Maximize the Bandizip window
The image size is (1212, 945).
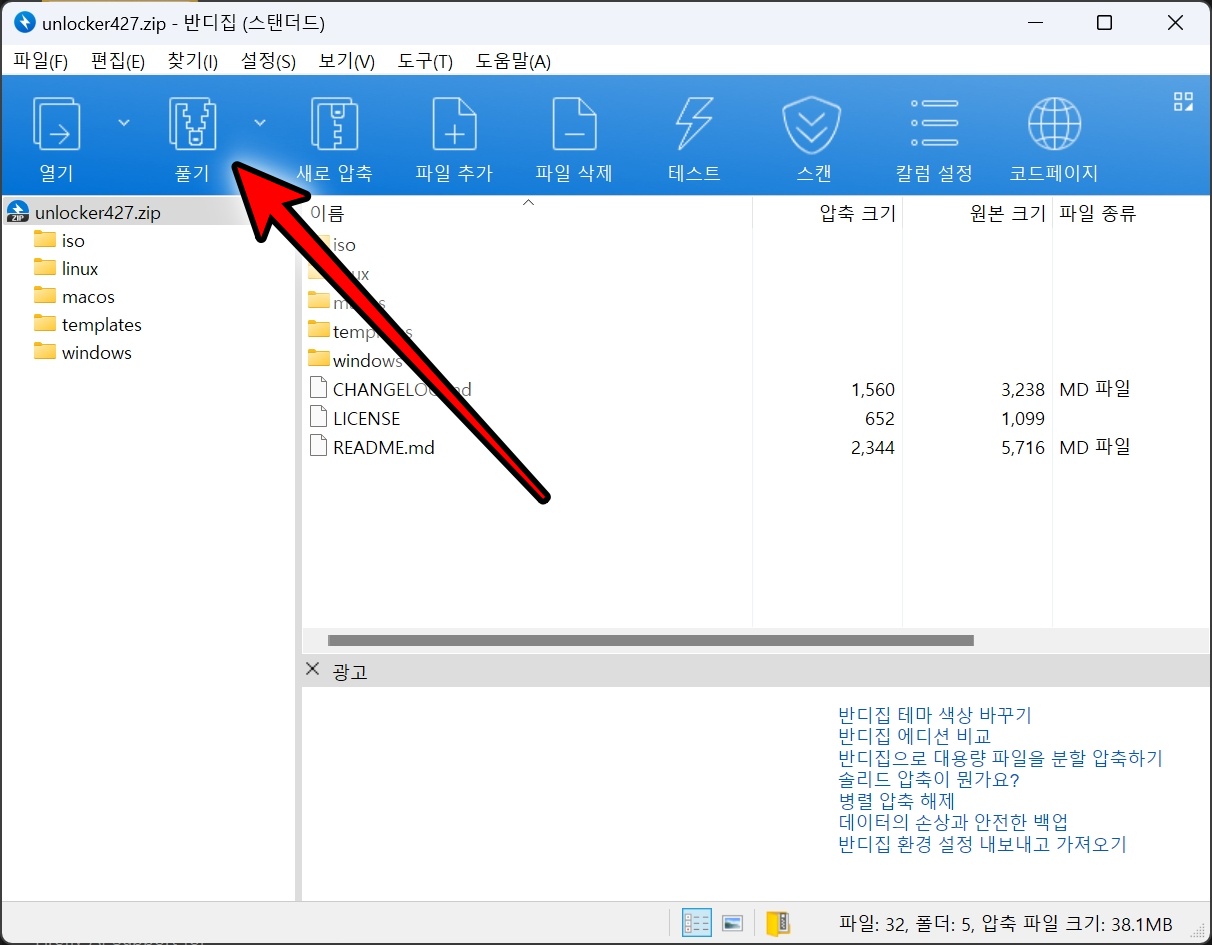pos(1104,23)
